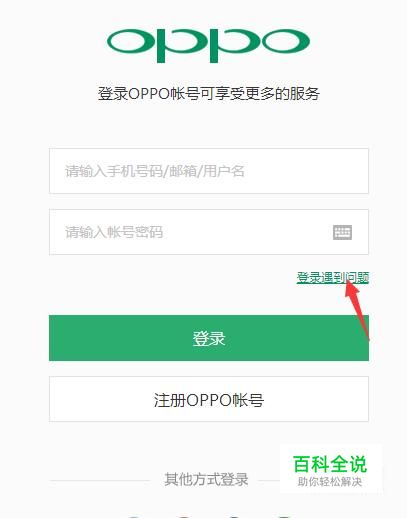Click the 登录 text on the green button
The height and width of the screenshot is (518, 407).
[209, 338]
